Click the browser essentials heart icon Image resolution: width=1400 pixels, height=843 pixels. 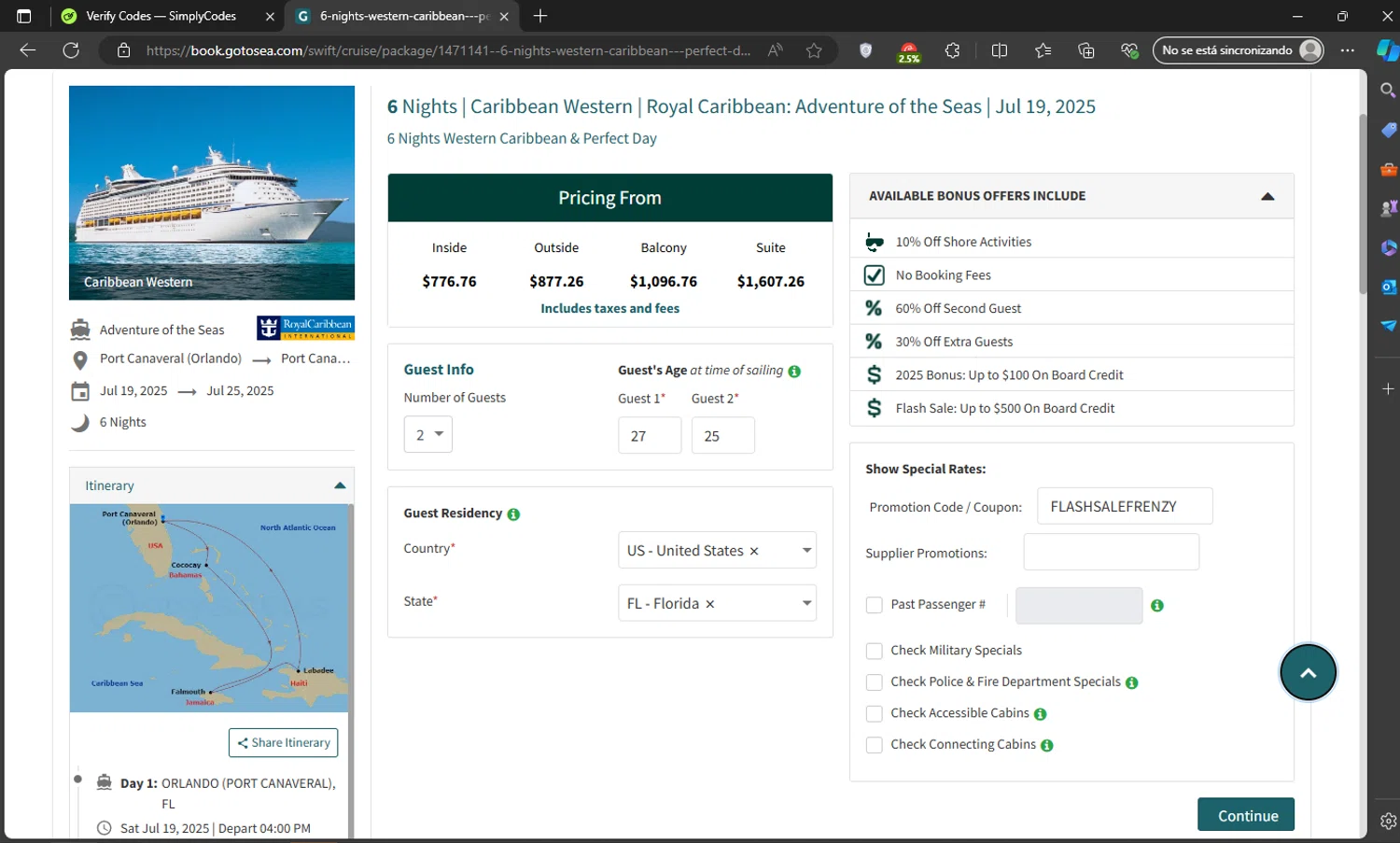(1129, 50)
